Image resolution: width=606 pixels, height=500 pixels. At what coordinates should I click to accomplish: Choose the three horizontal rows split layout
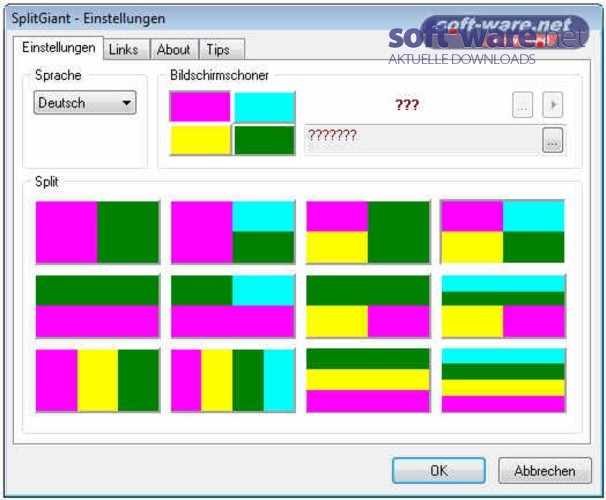(368, 381)
